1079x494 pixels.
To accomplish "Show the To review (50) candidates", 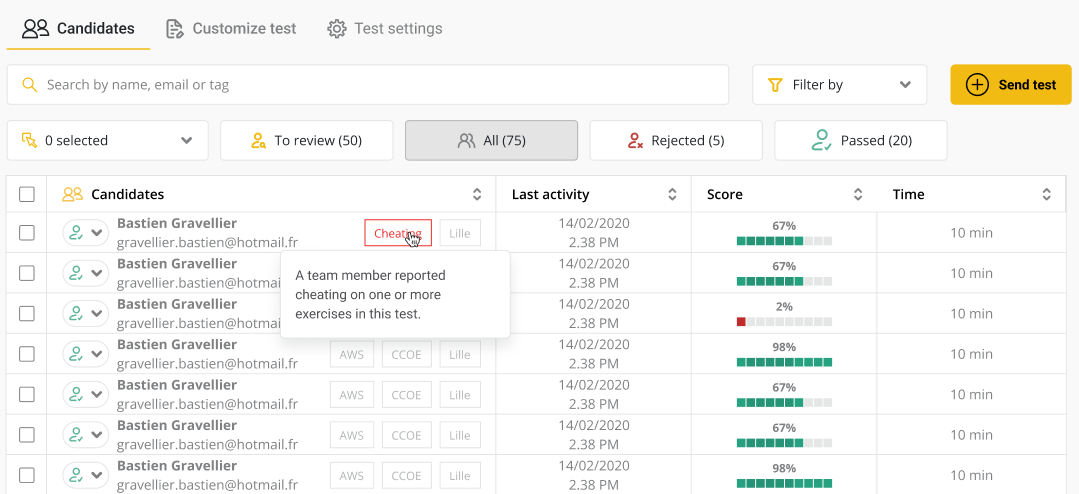I will pos(306,141).
